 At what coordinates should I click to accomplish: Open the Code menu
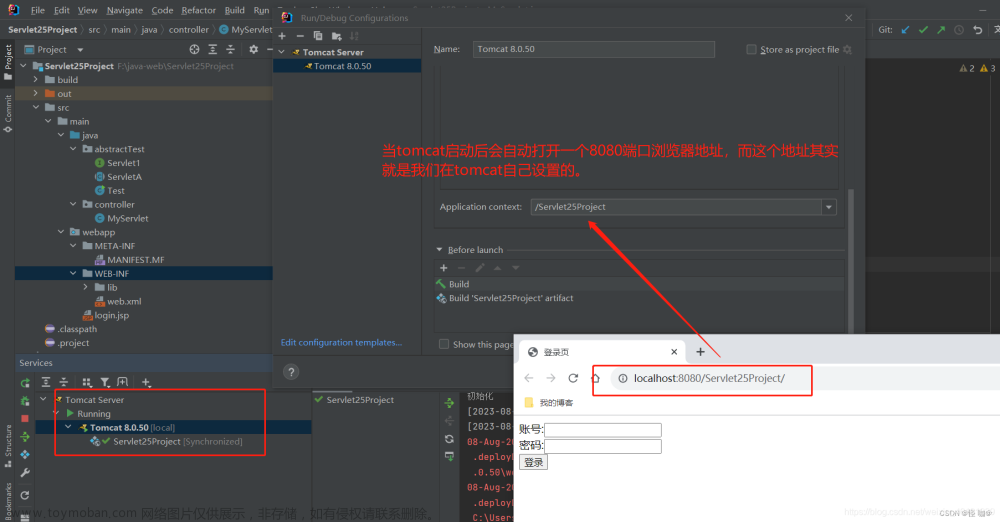coord(162,10)
